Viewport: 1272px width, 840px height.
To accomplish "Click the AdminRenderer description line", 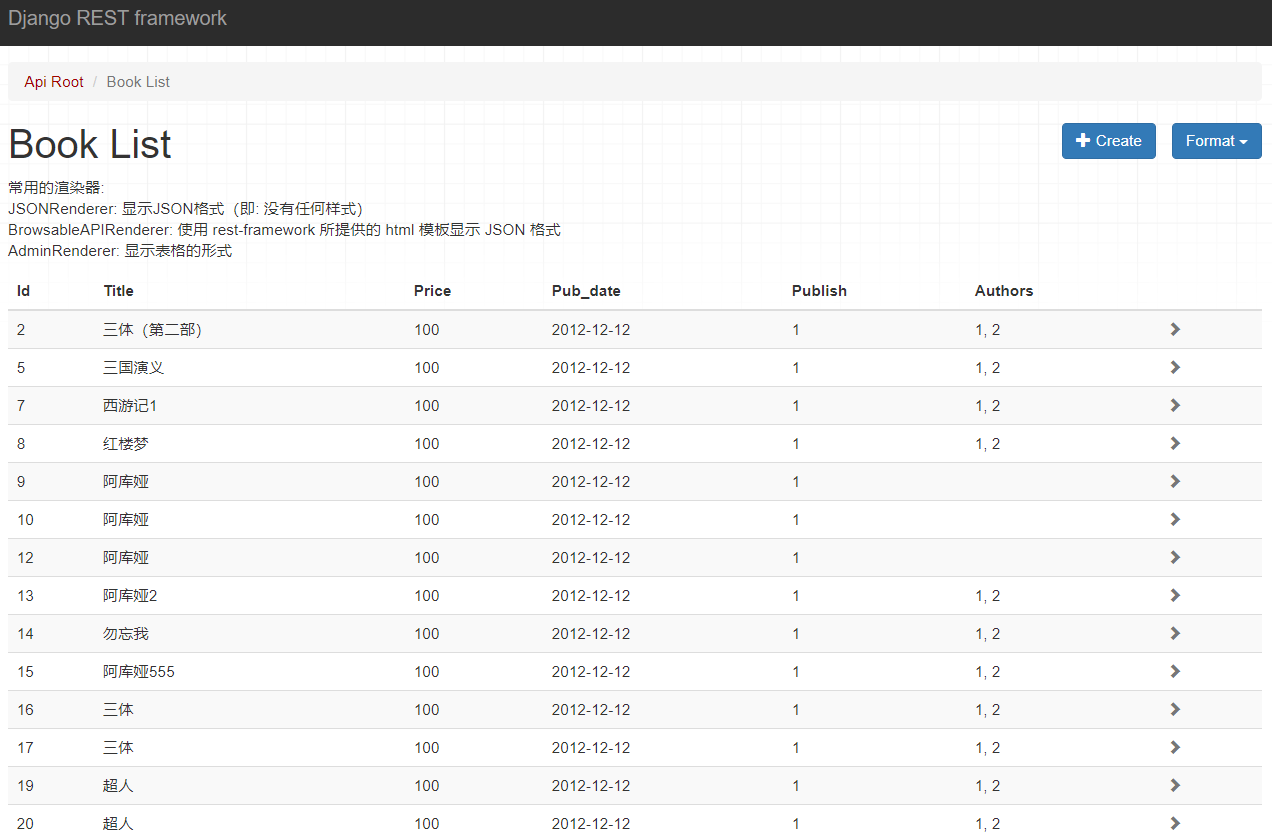I will click(120, 251).
